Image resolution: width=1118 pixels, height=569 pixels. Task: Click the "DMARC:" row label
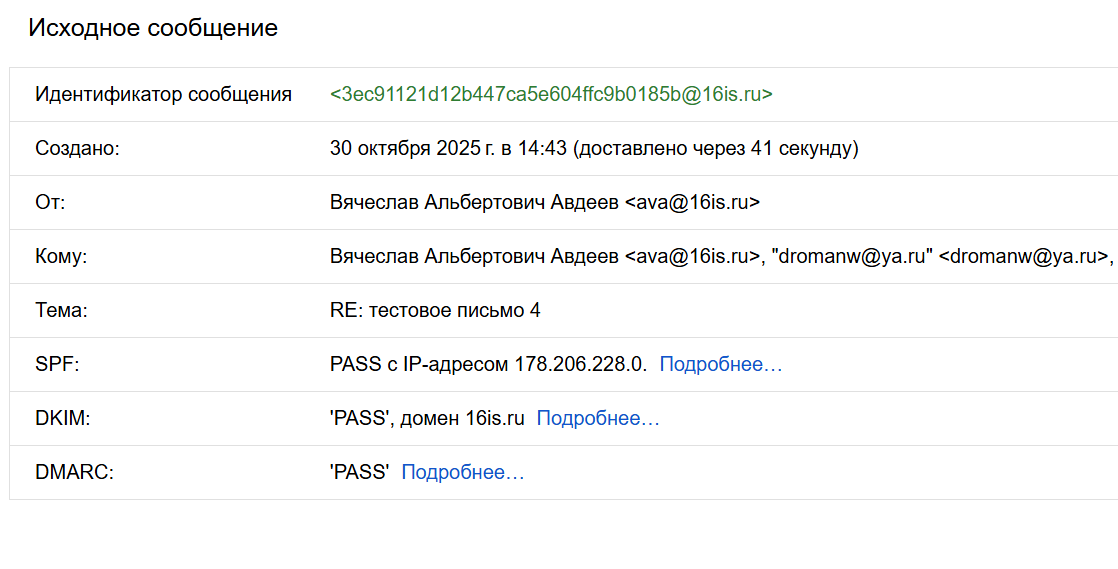[74, 472]
